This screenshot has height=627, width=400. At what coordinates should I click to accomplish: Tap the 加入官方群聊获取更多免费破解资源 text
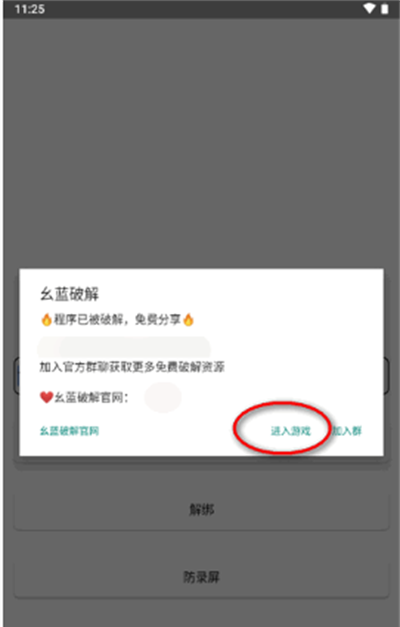tap(132, 367)
